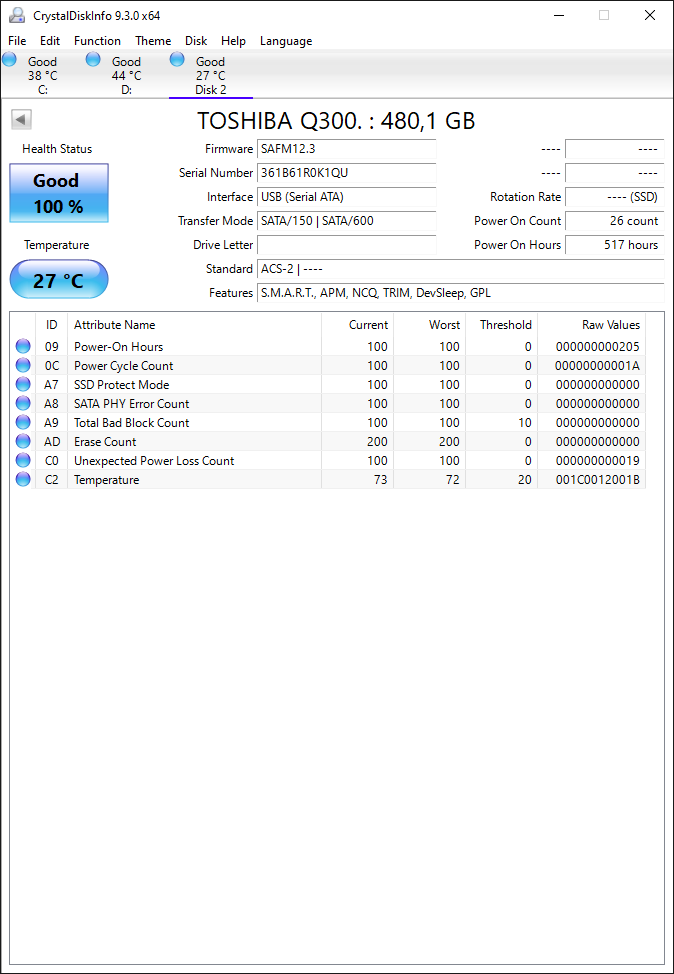Open the Function menu

pos(98,41)
